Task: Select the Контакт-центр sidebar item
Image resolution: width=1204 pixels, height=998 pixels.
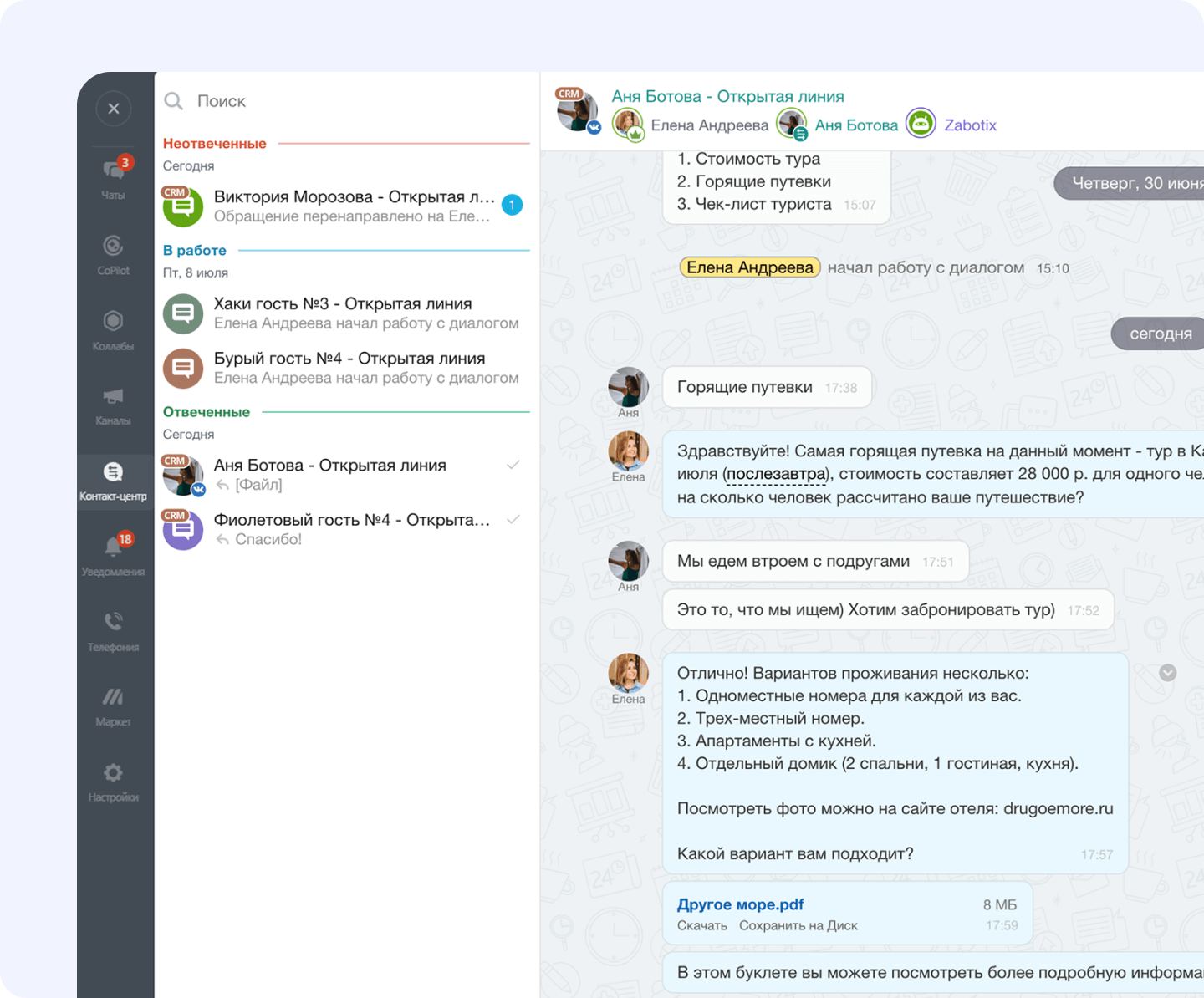Action: [x=113, y=480]
